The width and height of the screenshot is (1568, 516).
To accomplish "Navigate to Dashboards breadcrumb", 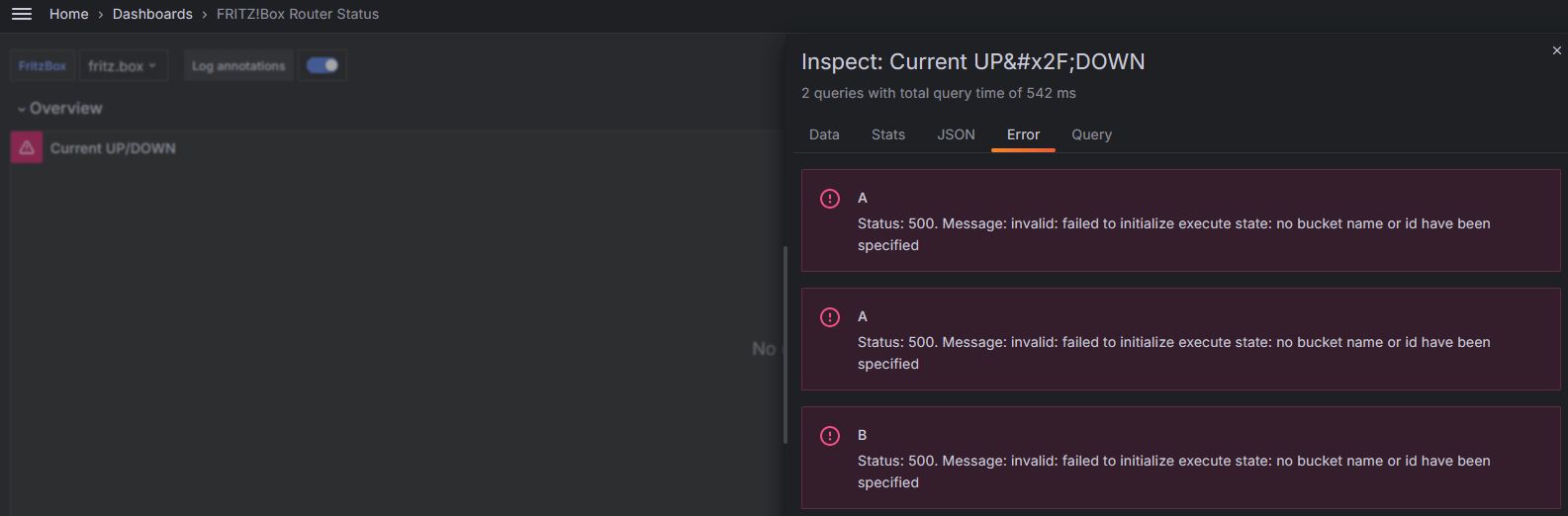I will [x=152, y=14].
